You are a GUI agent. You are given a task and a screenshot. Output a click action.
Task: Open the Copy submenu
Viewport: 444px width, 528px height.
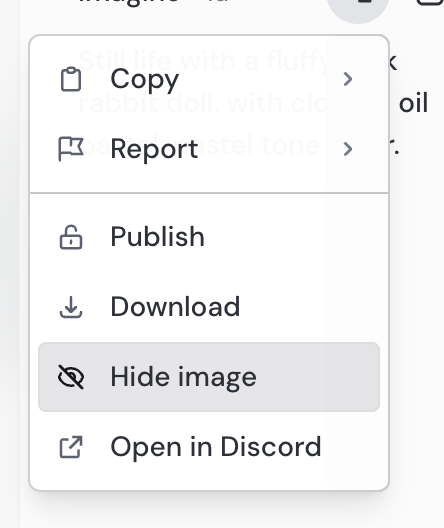209,79
